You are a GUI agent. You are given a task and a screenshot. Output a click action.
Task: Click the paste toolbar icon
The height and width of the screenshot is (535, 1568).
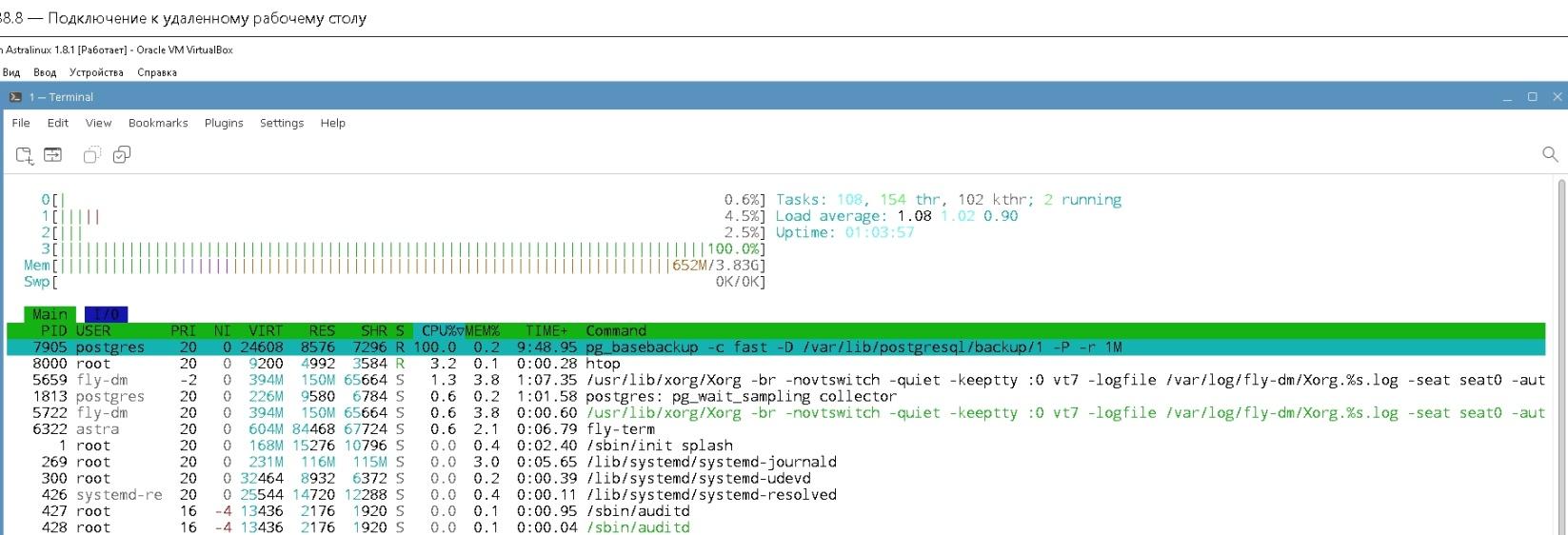point(122,155)
